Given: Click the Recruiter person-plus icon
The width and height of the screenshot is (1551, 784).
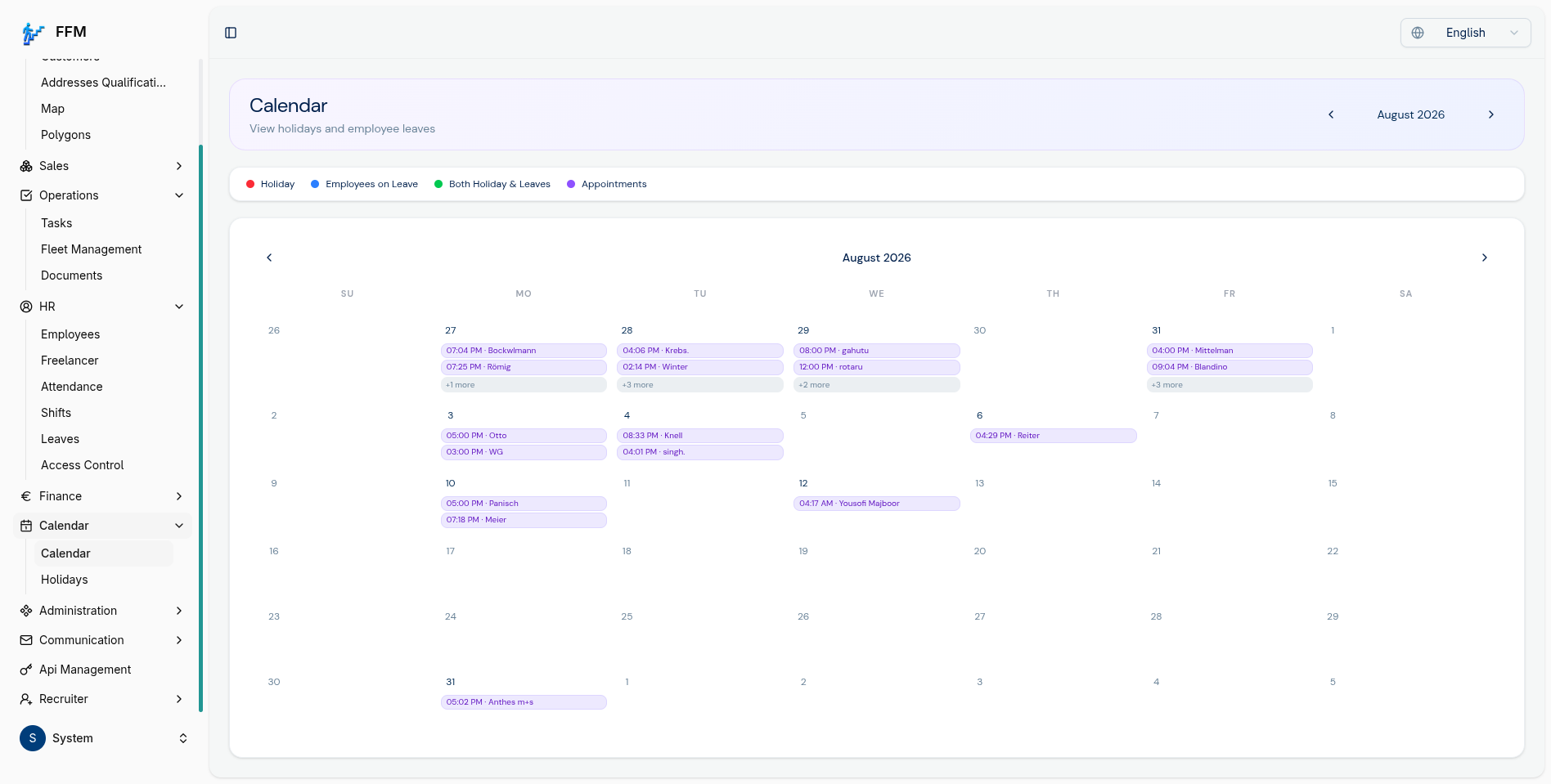Looking at the screenshot, I should pyautogui.click(x=26, y=699).
